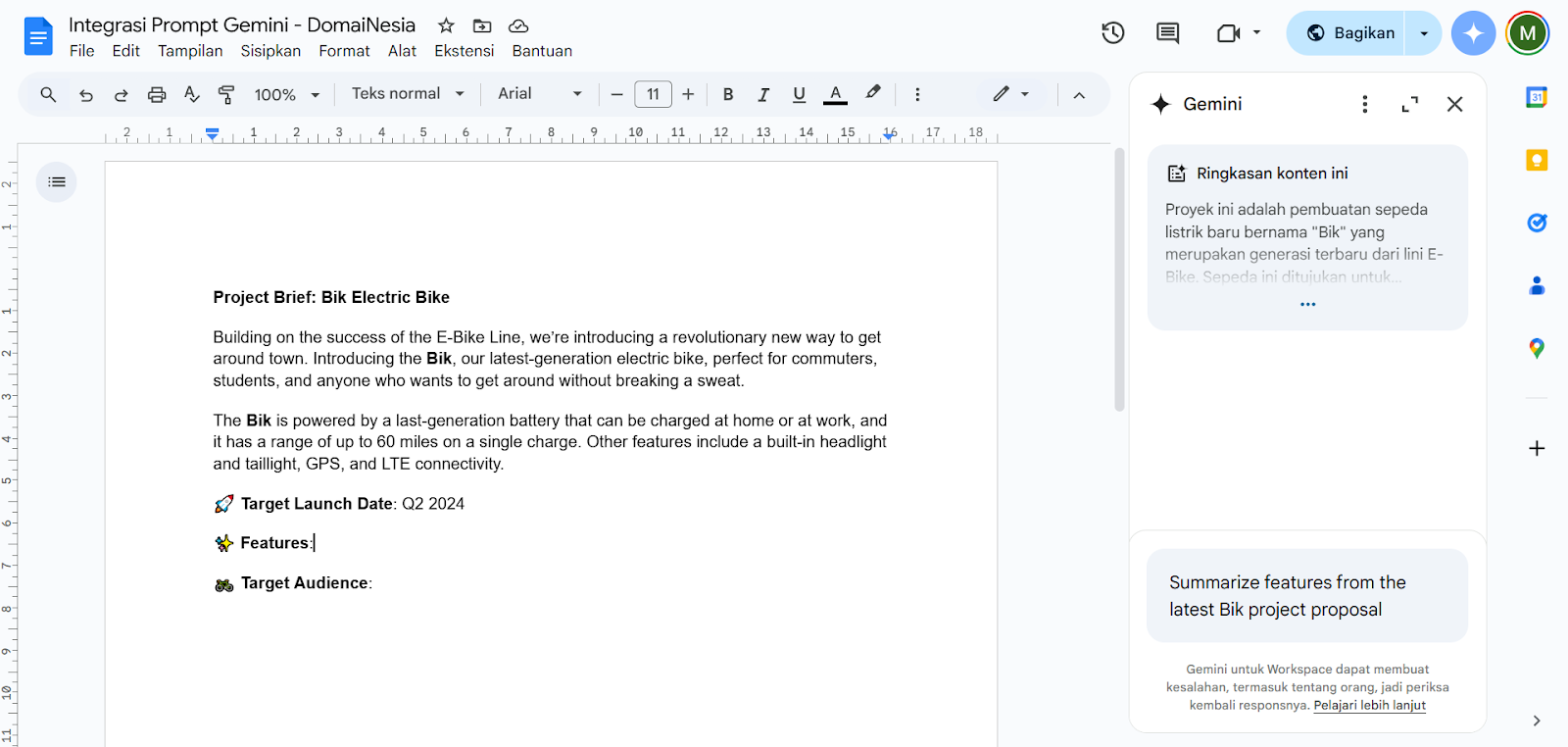The height and width of the screenshot is (747, 1568).
Task: Open the text color picker
Action: pos(835,94)
